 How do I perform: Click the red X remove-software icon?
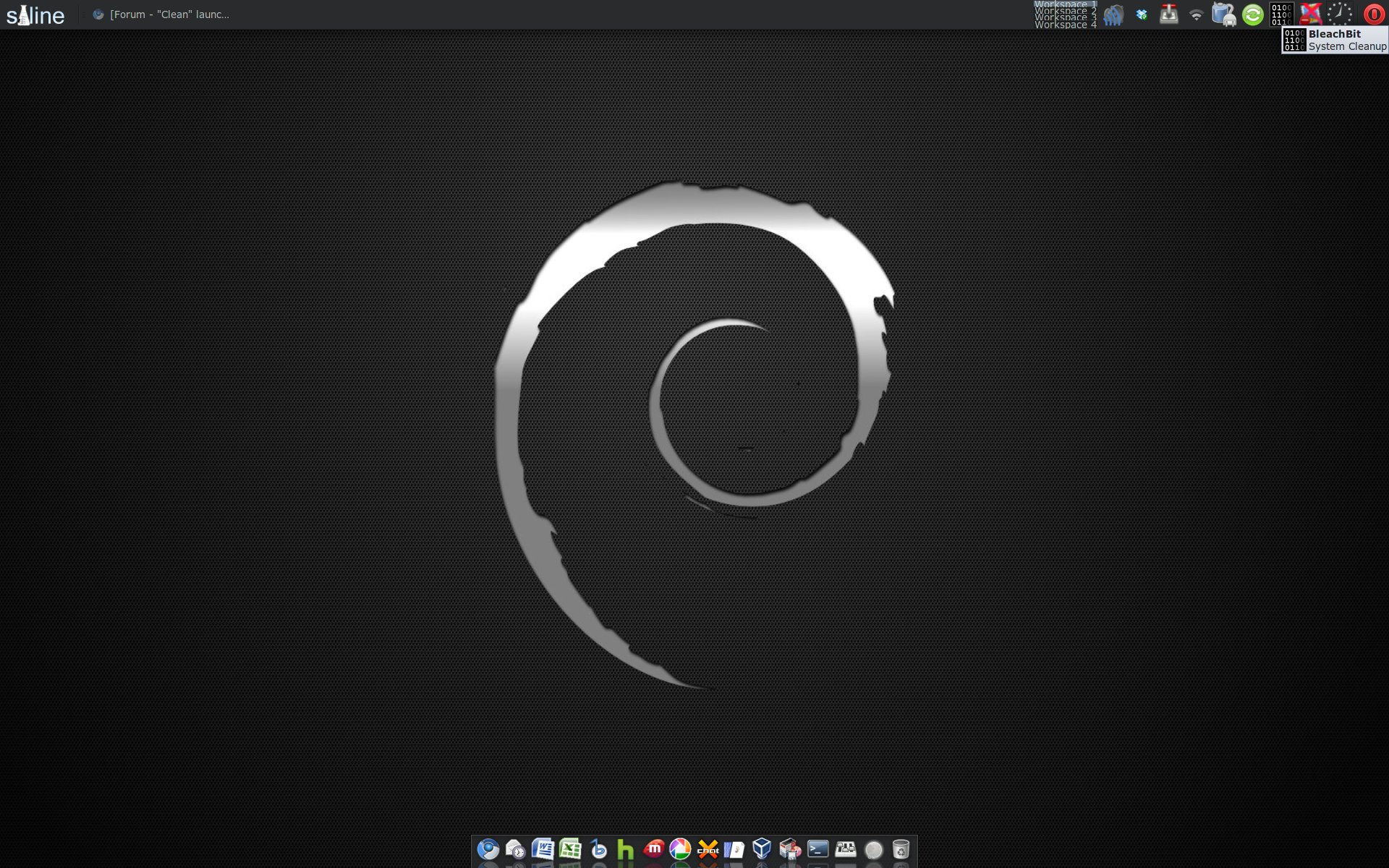pyautogui.click(x=1310, y=14)
